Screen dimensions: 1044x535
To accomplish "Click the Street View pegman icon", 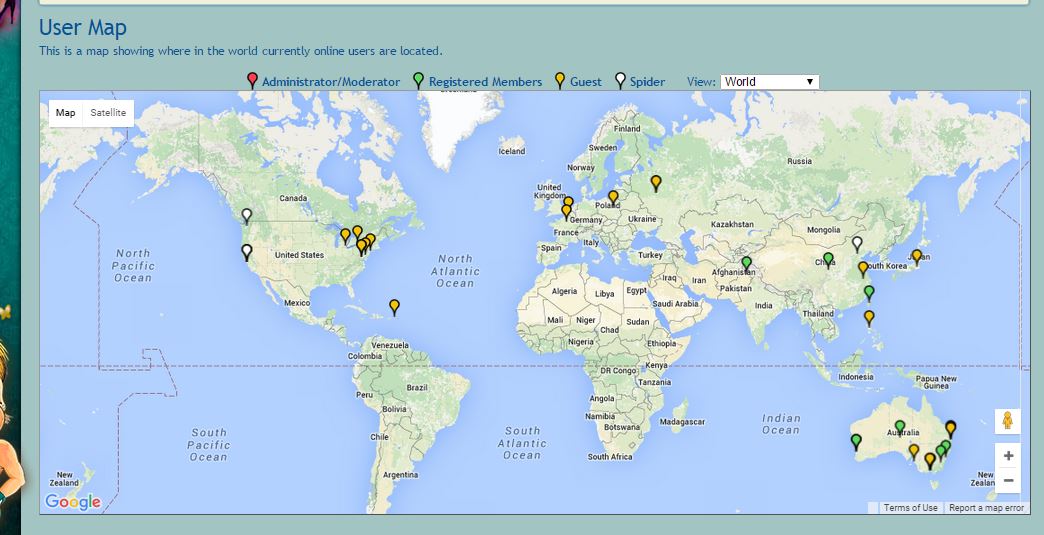I will [x=1007, y=421].
